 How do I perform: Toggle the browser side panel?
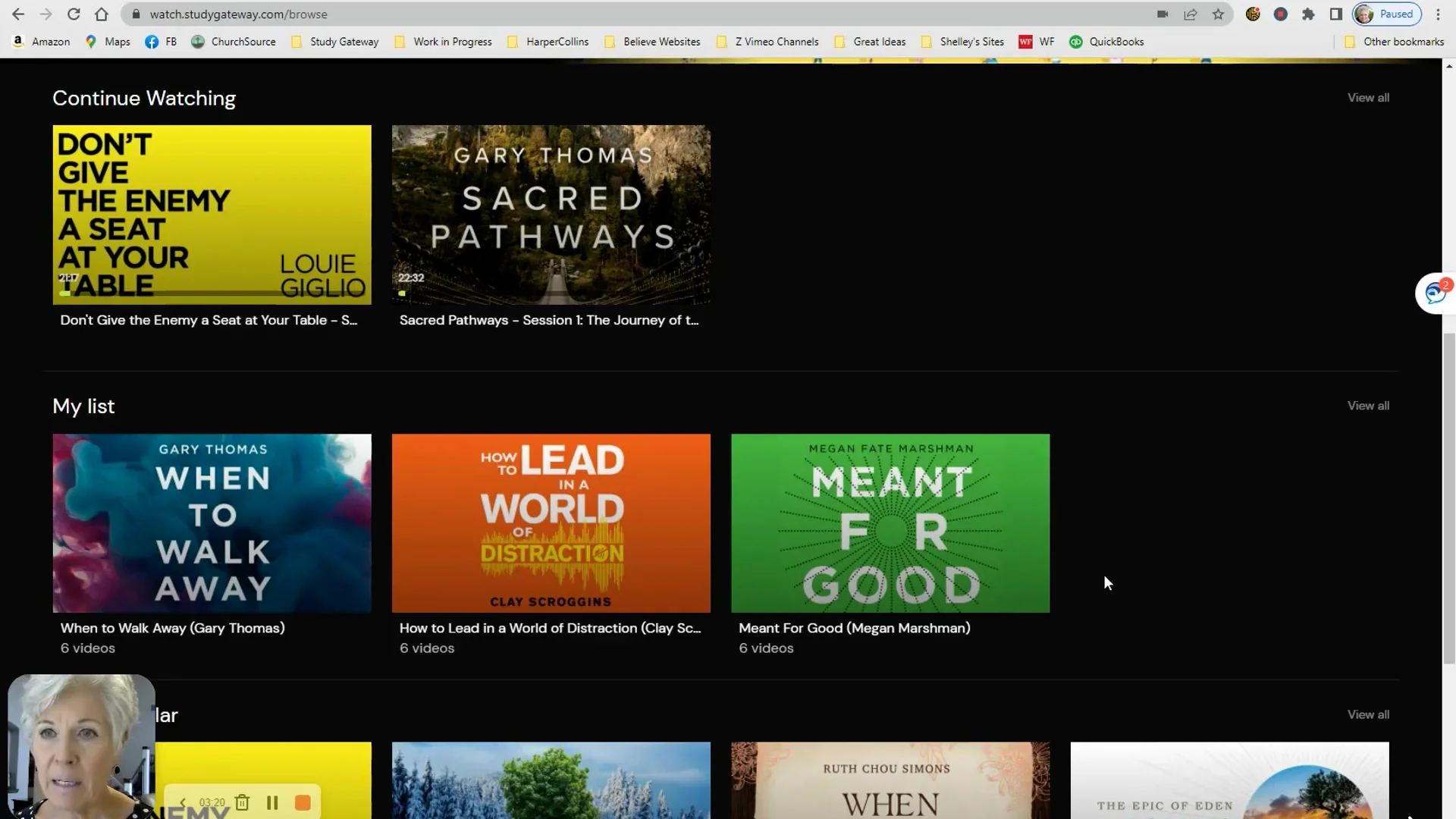point(1336,14)
